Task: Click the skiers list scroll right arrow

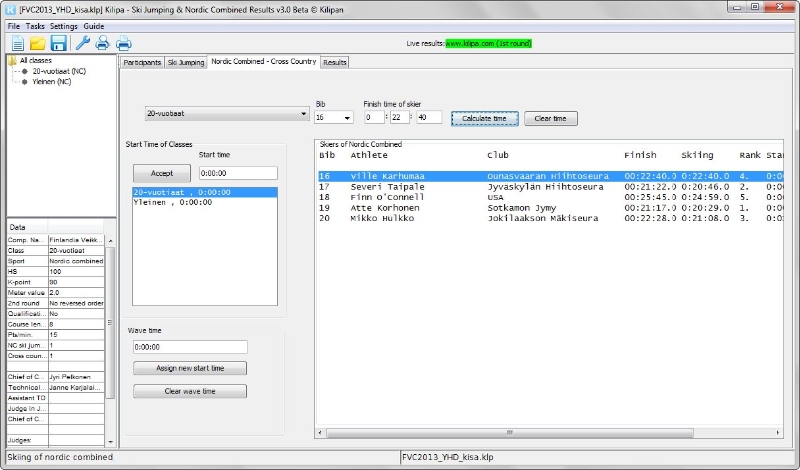Action: pyautogui.click(x=778, y=433)
